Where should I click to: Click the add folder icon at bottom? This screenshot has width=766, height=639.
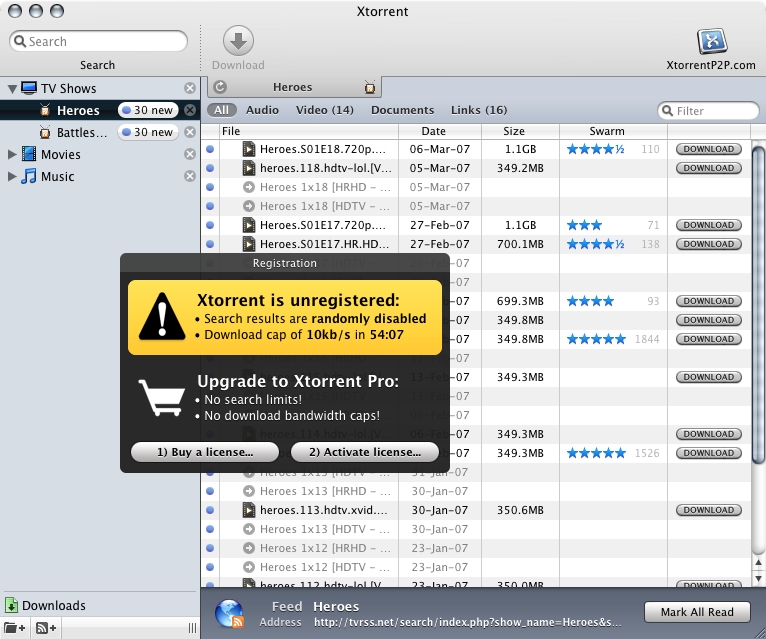pyautogui.click(x=15, y=628)
